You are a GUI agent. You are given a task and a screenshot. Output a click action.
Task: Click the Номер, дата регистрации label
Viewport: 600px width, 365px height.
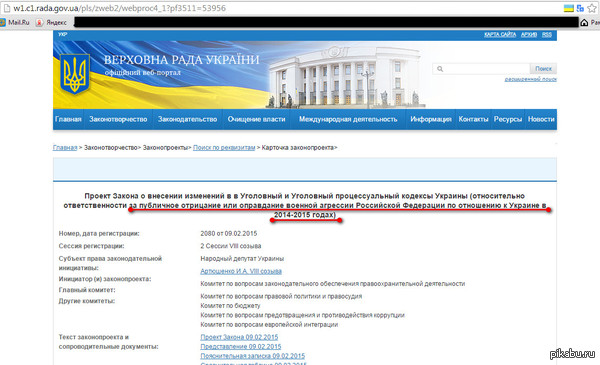click(x=99, y=233)
